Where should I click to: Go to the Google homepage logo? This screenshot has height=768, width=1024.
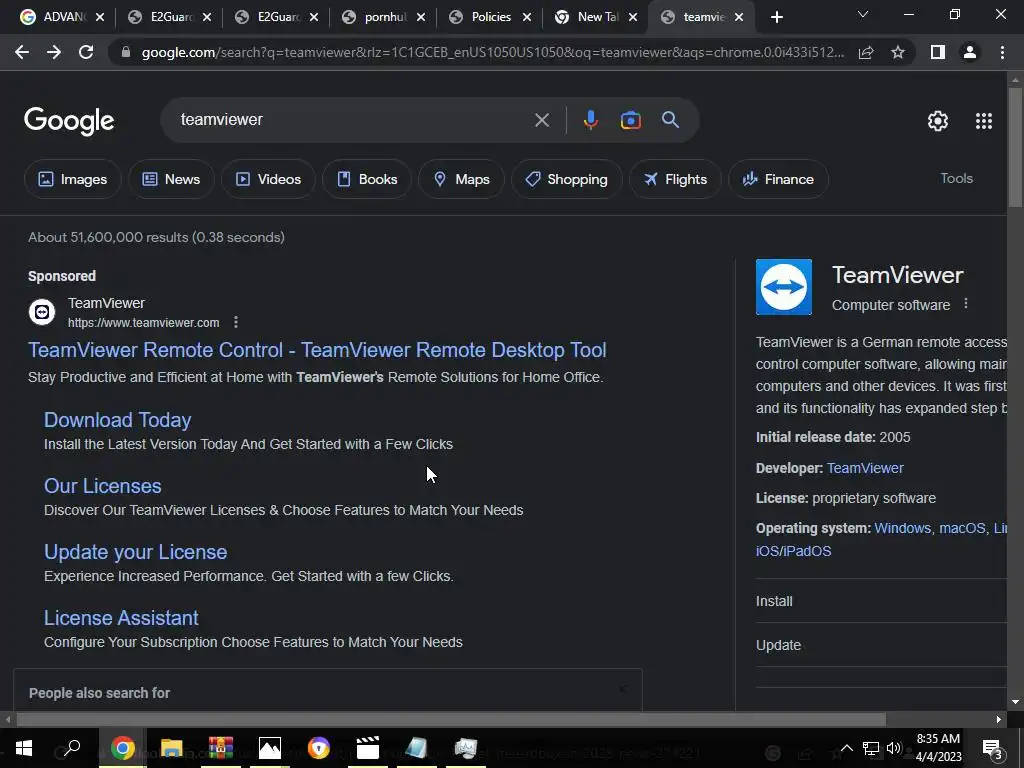[x=69, y=121]
